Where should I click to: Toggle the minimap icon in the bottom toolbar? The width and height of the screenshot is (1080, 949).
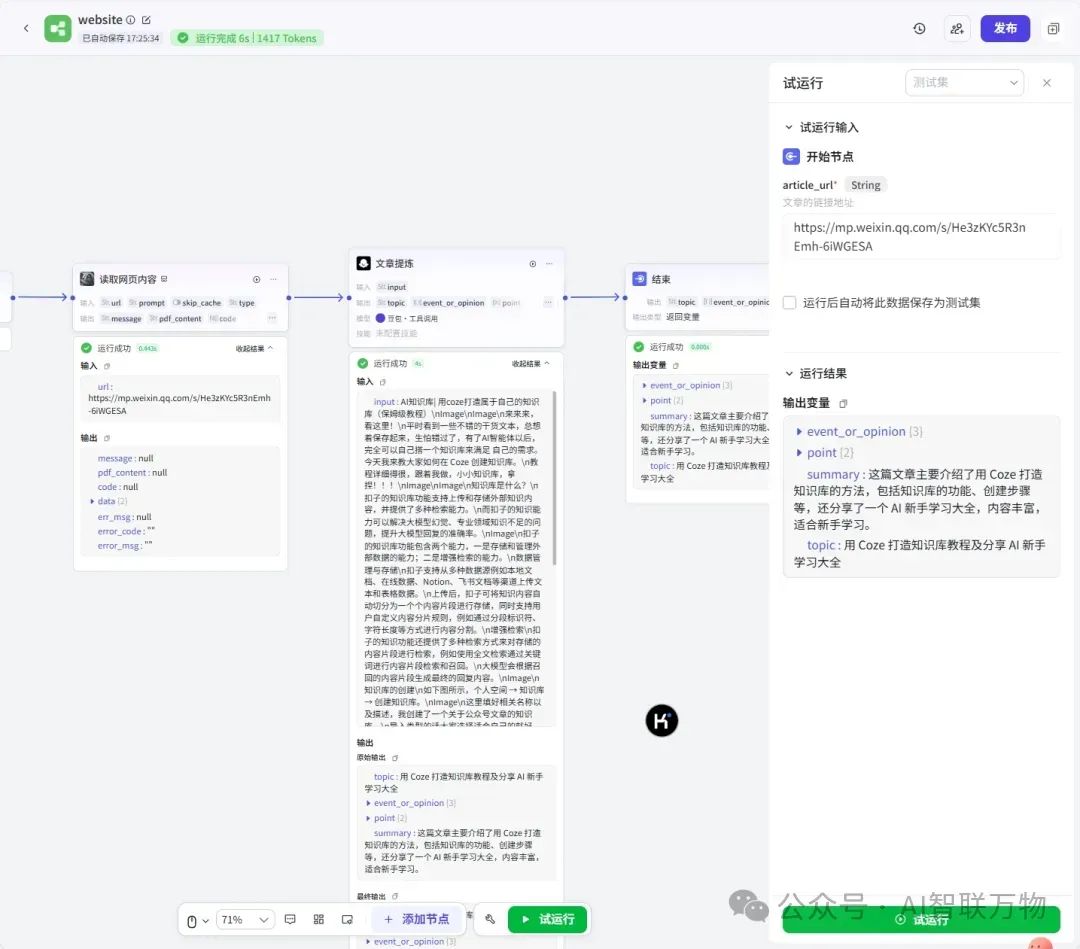click(347, 919)
